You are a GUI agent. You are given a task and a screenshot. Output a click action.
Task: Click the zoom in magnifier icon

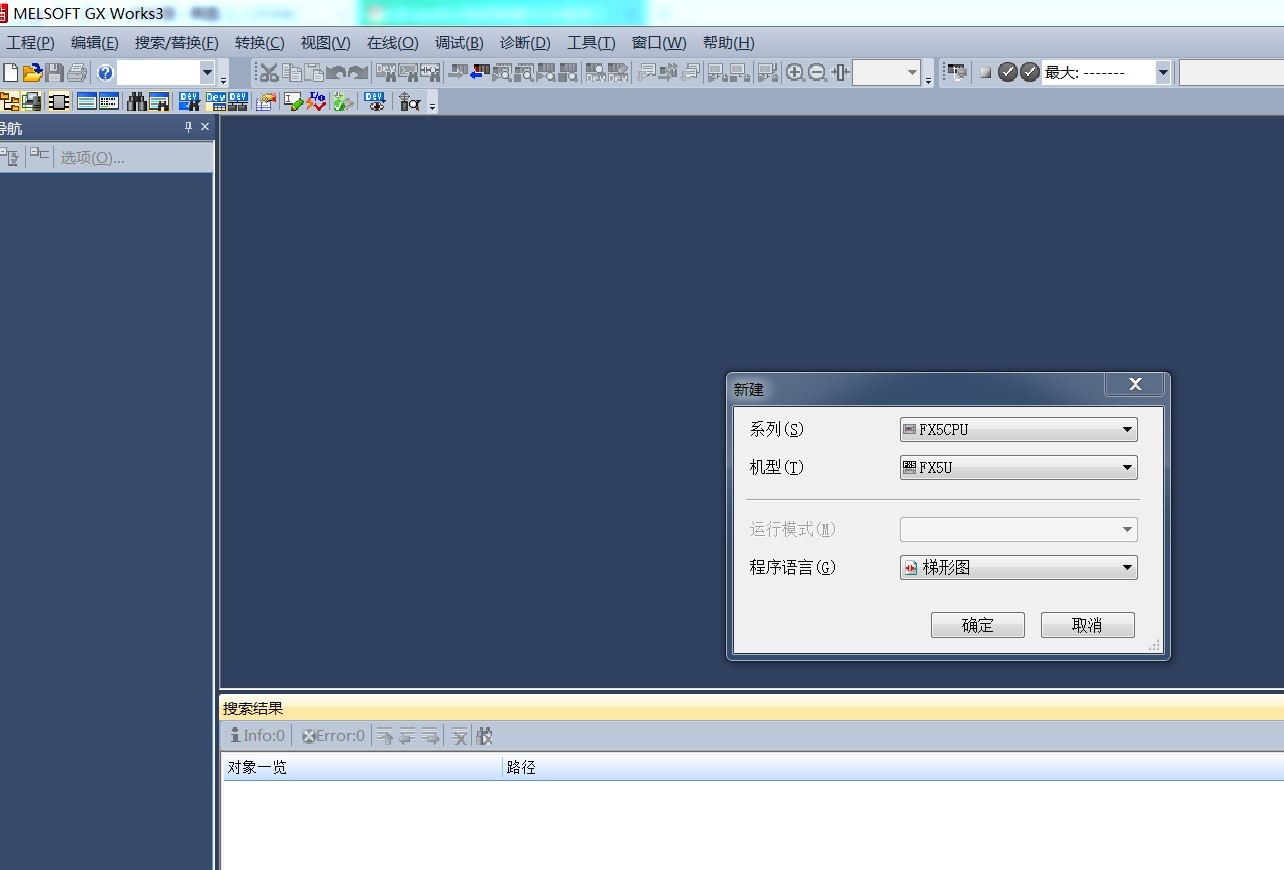click(x=795, y=72)
